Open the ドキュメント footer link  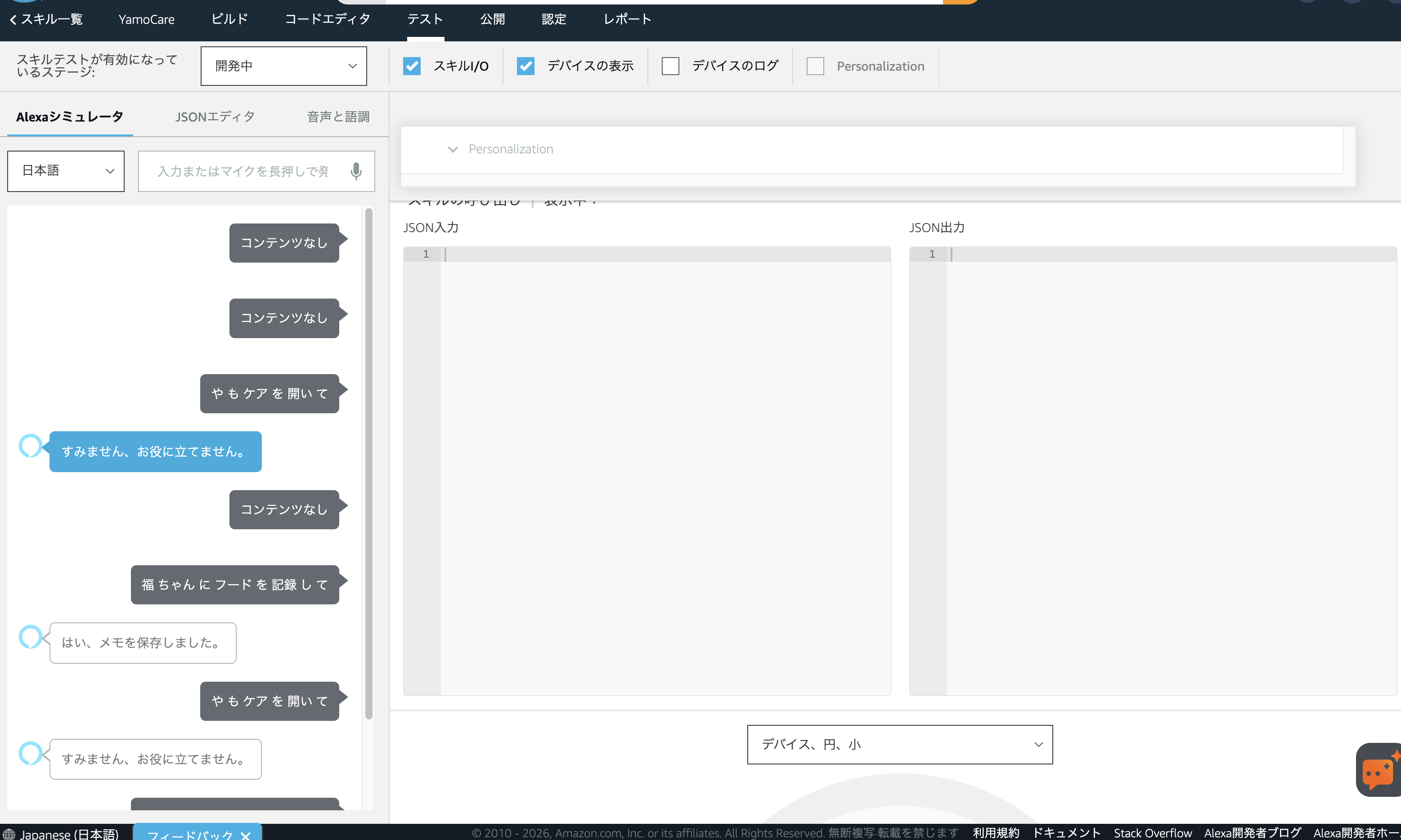click(1066, 833)
